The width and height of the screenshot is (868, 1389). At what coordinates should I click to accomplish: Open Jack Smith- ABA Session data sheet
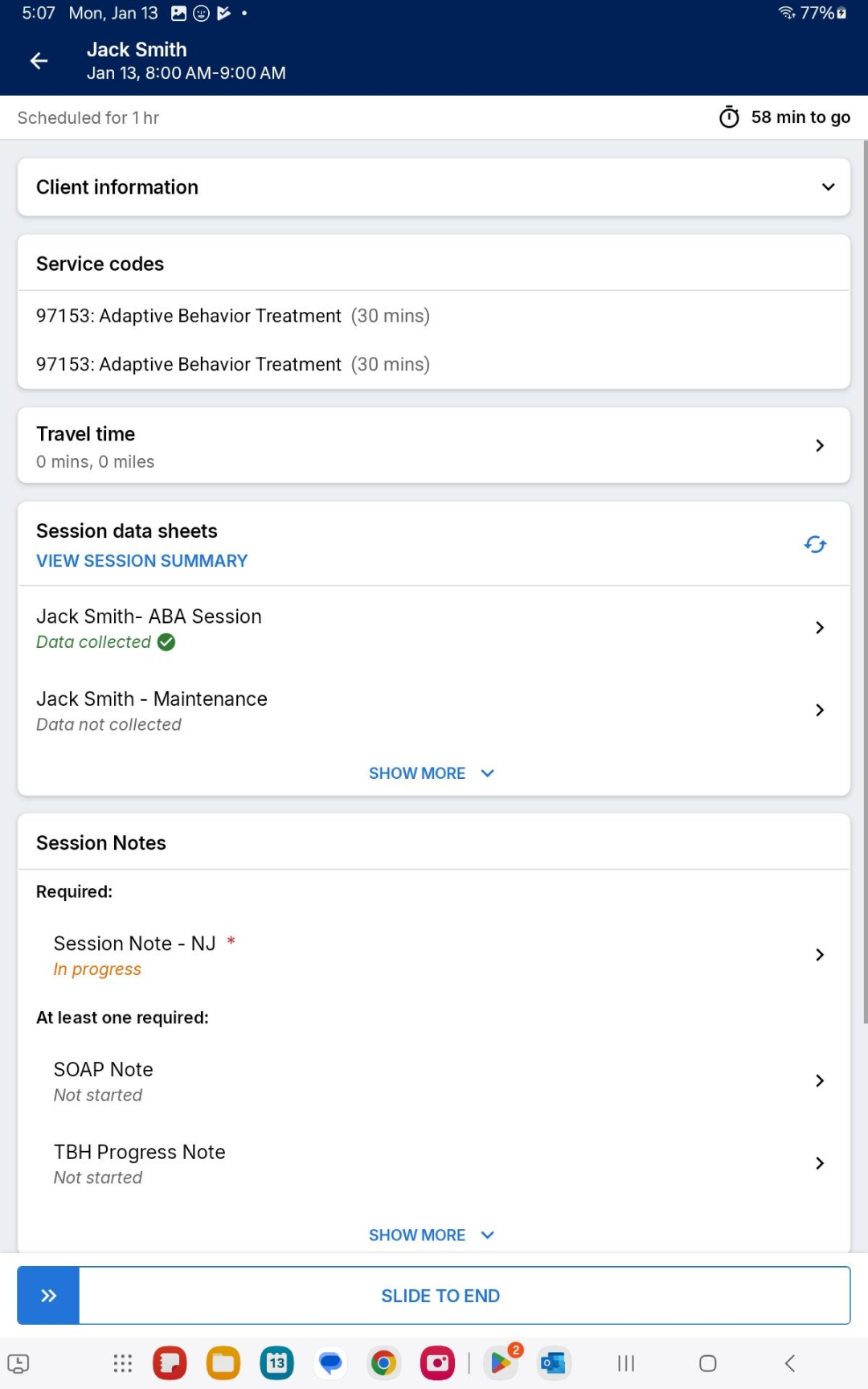click(434, 628)
